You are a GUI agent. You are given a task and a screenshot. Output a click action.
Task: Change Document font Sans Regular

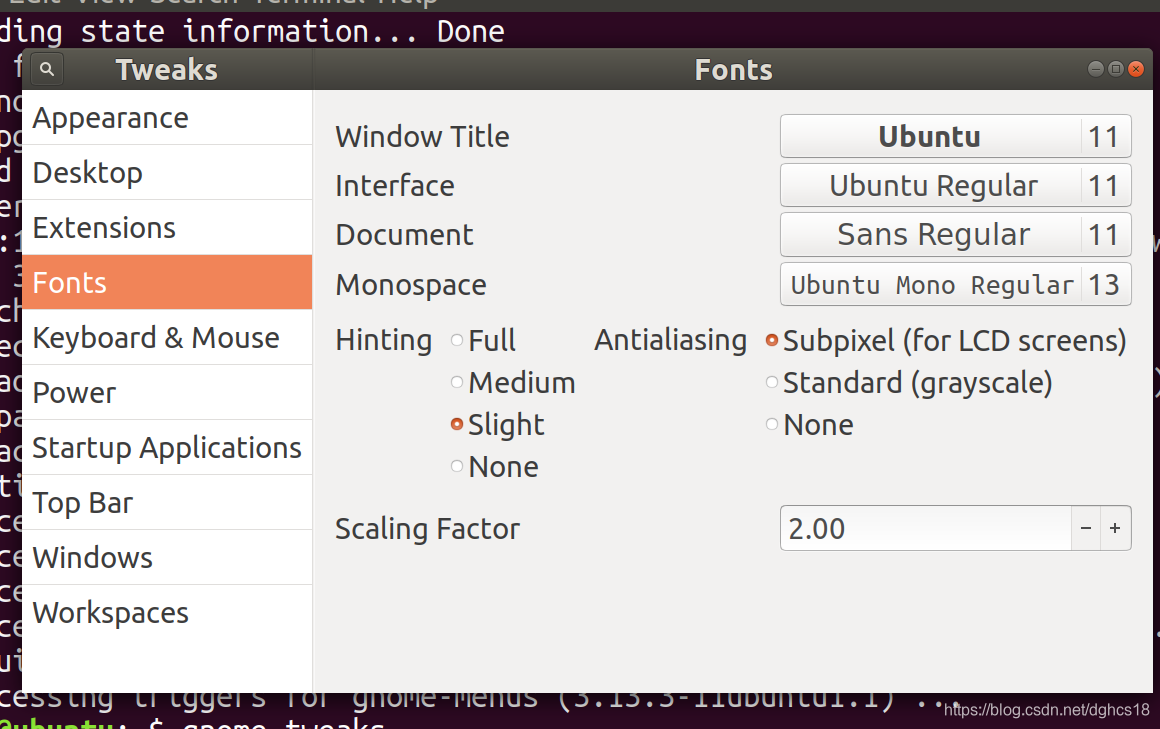coord(955,235)
